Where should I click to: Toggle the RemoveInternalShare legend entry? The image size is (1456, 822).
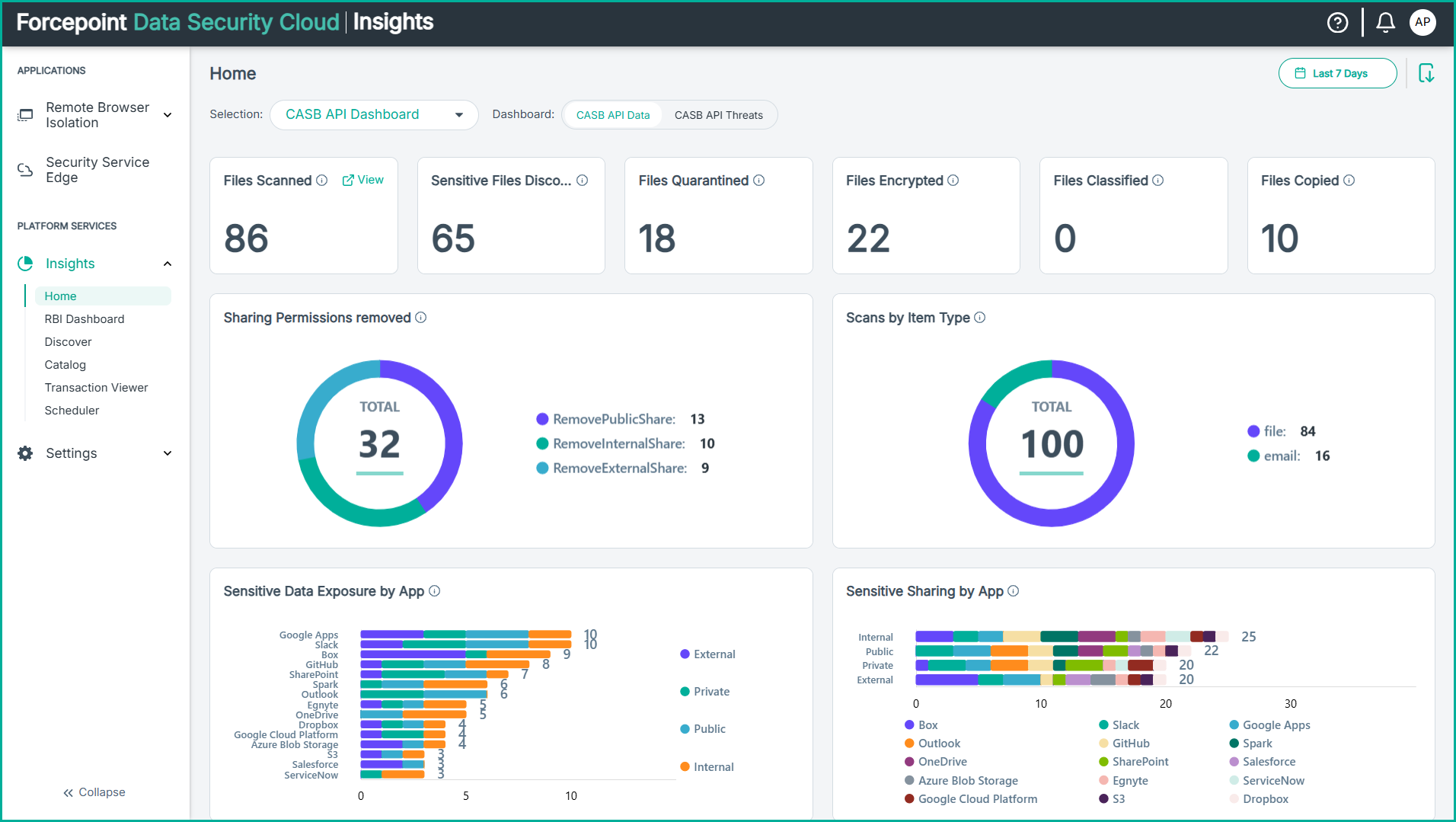click(x=625, y=443)
